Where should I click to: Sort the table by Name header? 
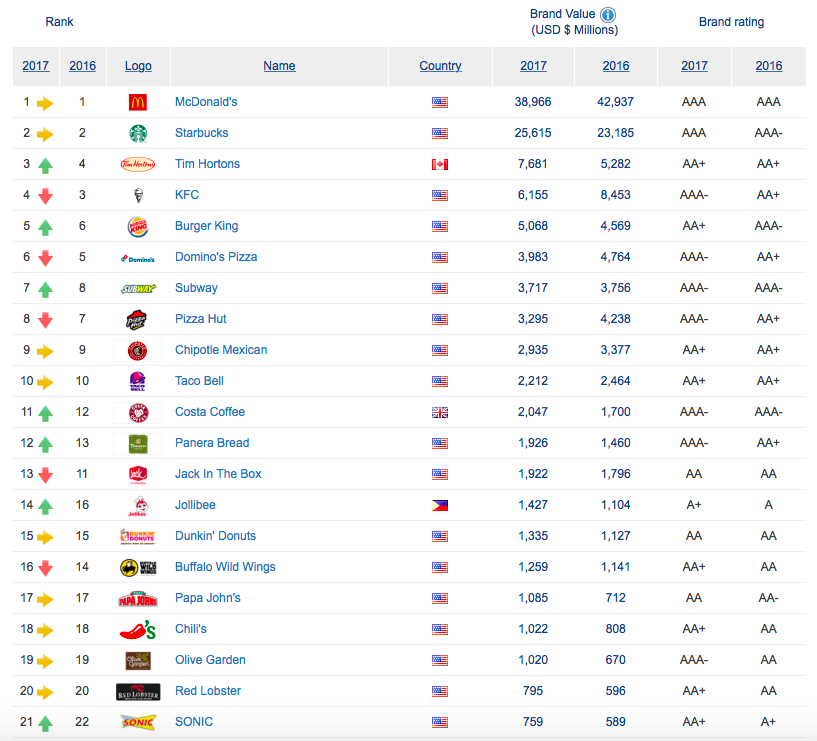pyautogui.click(x=279, y=66)
